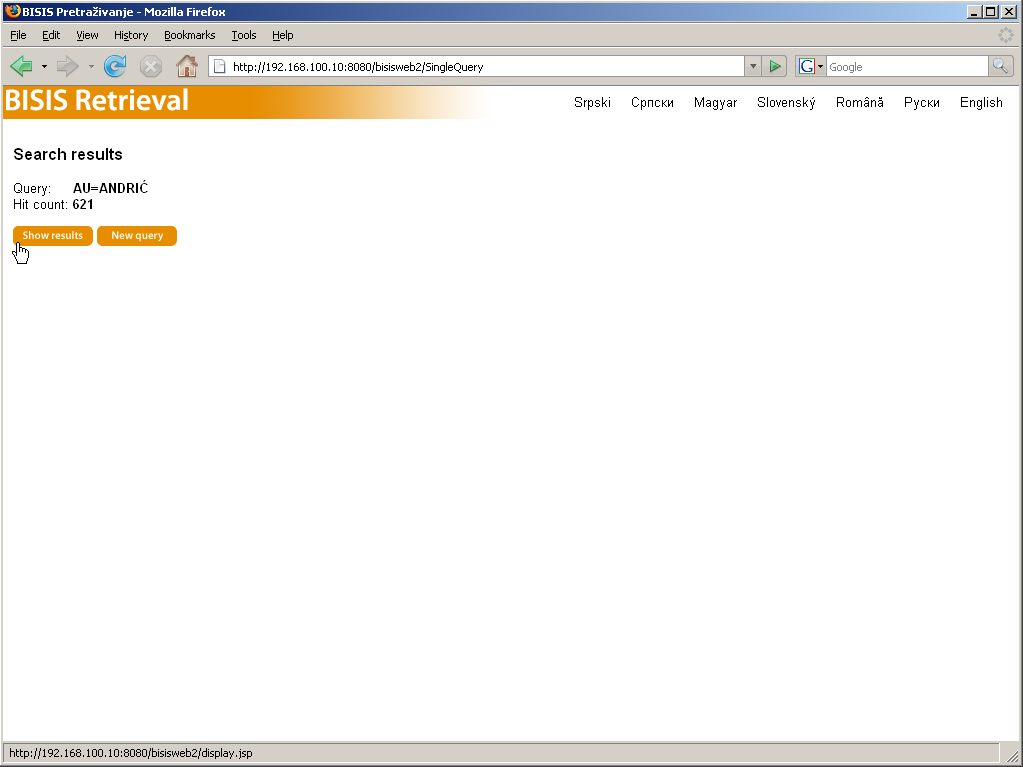Screen dimensions: 1023x767
Task: Switch language to Slovenský
Action: click(786, 102)
